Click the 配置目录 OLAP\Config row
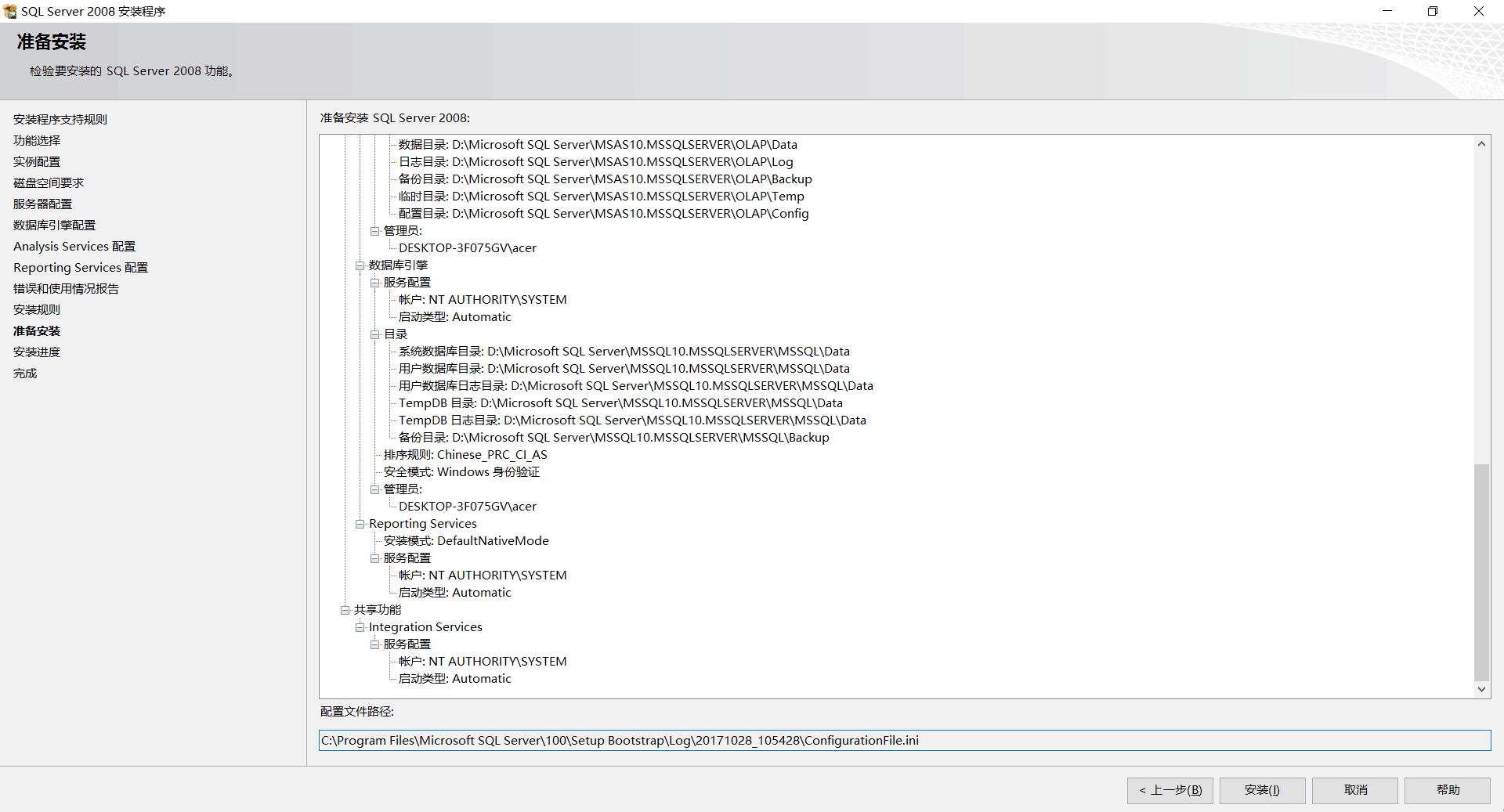Image resolution: width=1504 pixels, height=812 pixels. (603, 214)
